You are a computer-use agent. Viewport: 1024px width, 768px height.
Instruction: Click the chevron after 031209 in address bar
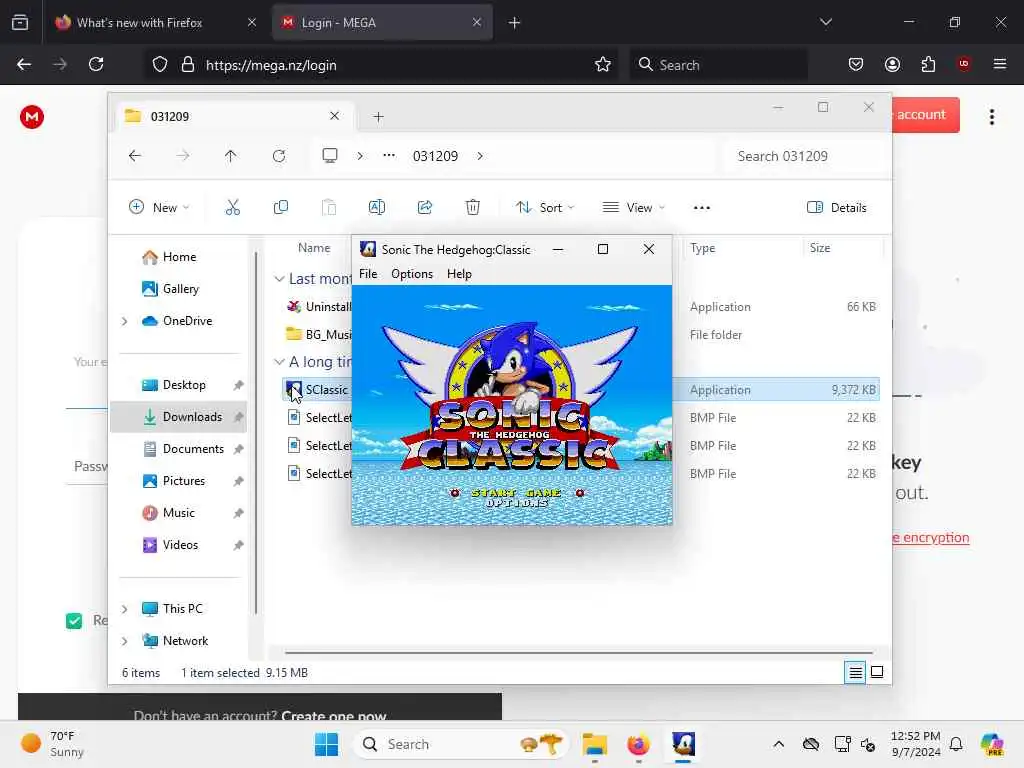[480, 156]
